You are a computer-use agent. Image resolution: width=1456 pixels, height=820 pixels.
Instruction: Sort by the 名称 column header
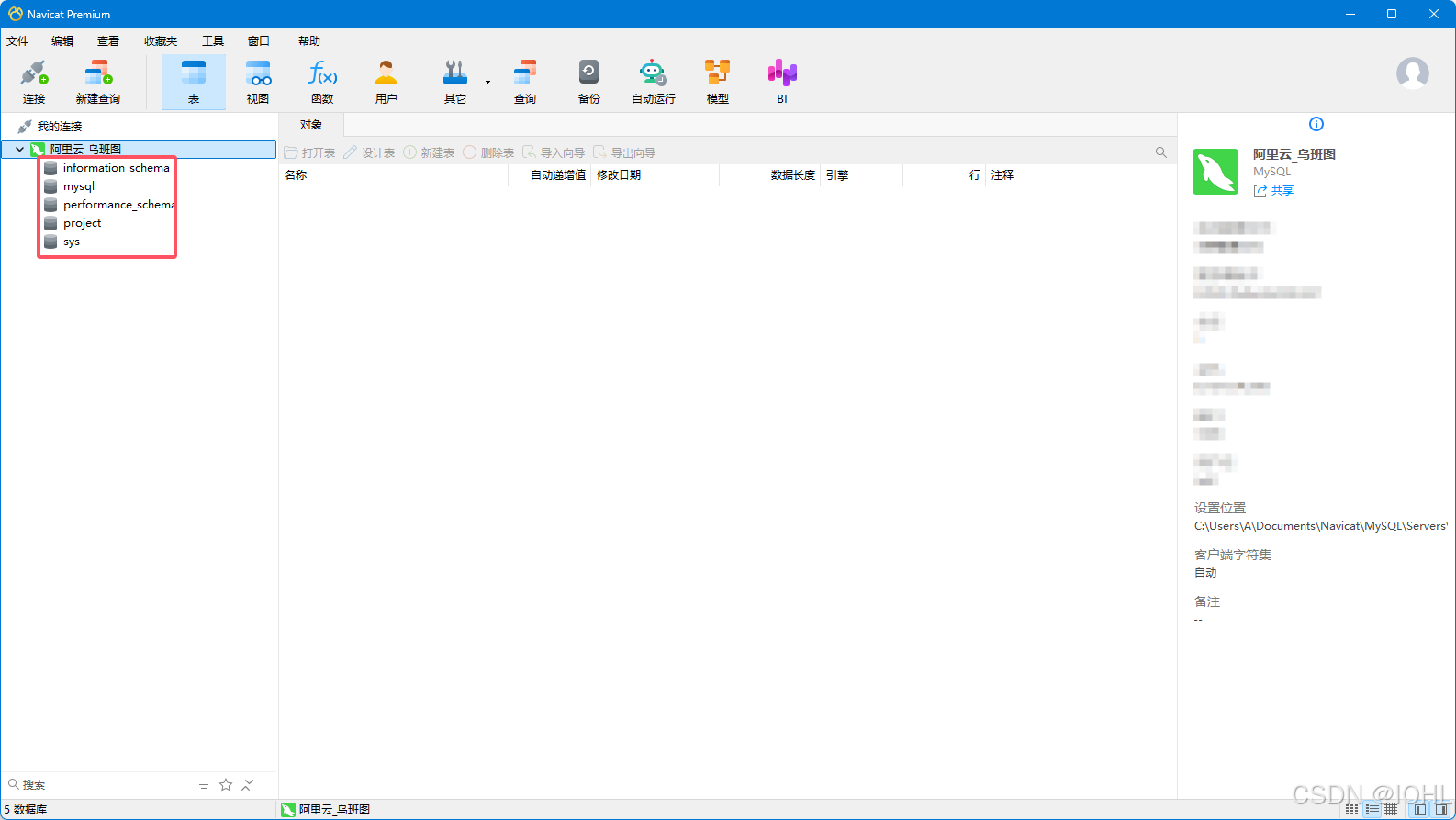393,174
